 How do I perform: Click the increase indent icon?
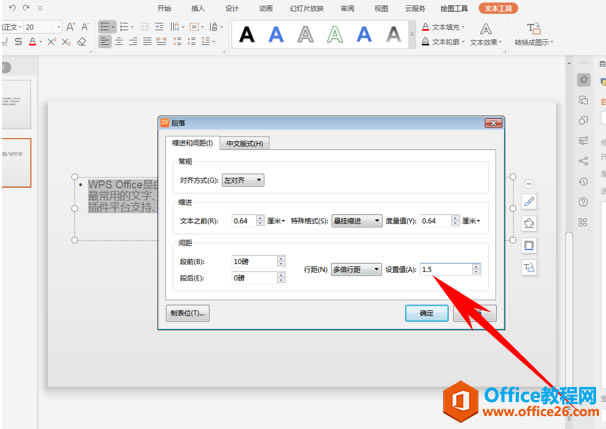pyautogui.click(x=159, y=27)
